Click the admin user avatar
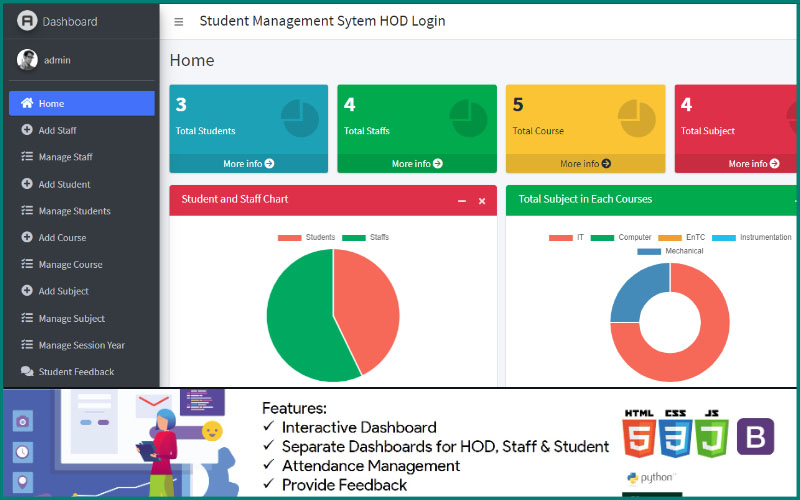This screenshot has width=800, height=500. point(27,60)
